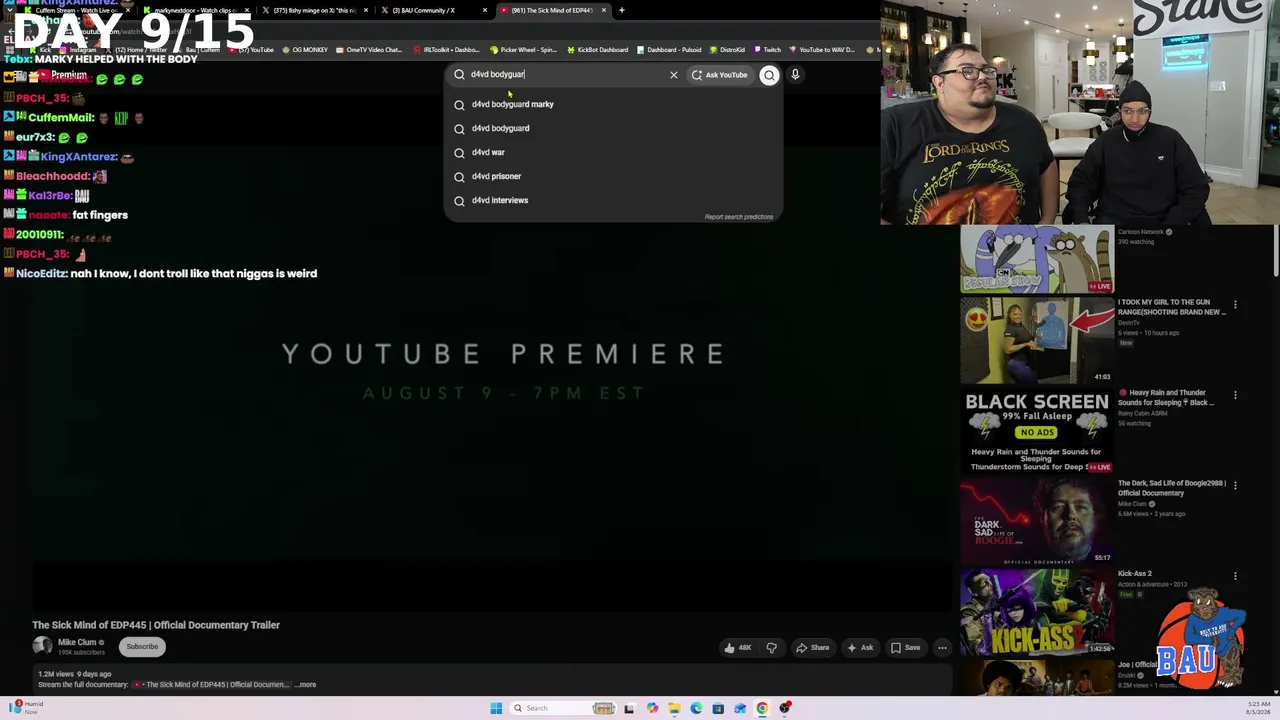The height and width of the screenshot is (720, 1280).
Task: Open options menu for Heavy Rain video
Action: coord(1235,395)
